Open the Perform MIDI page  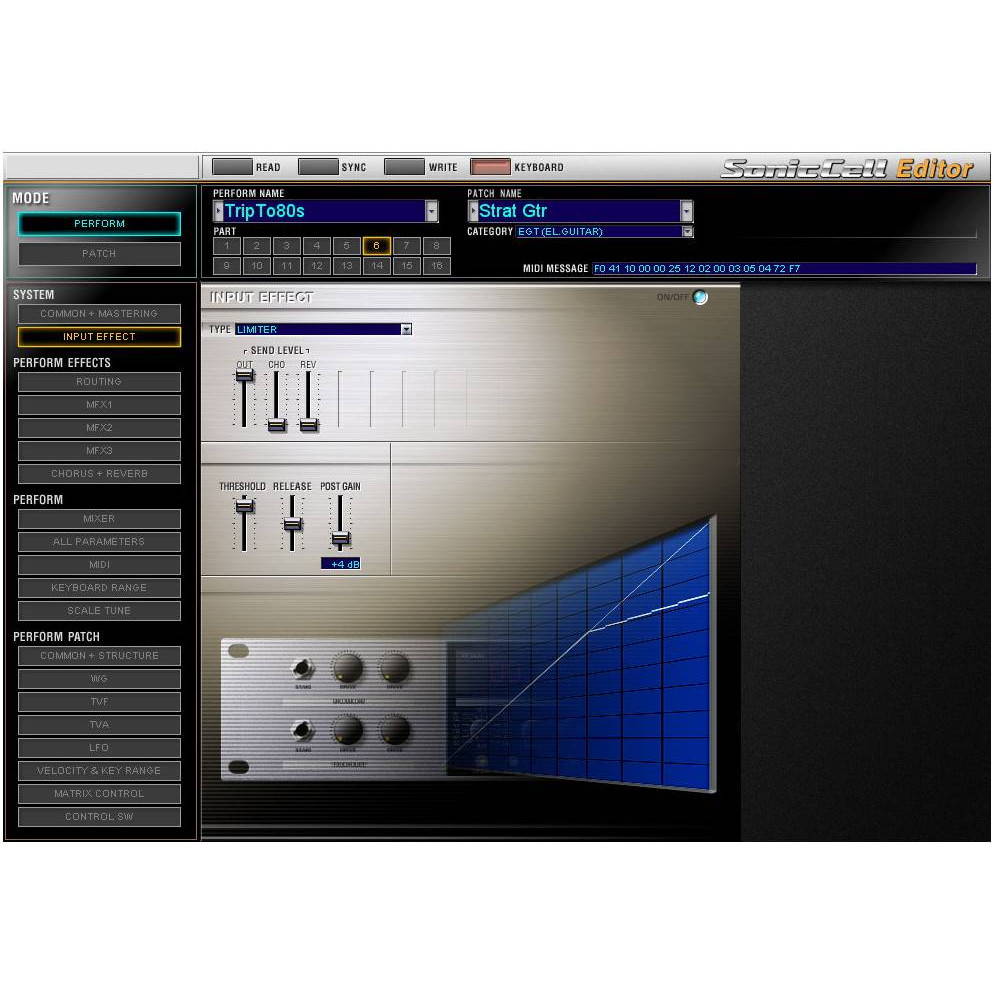pyautogui.click(x=100, y=565)
